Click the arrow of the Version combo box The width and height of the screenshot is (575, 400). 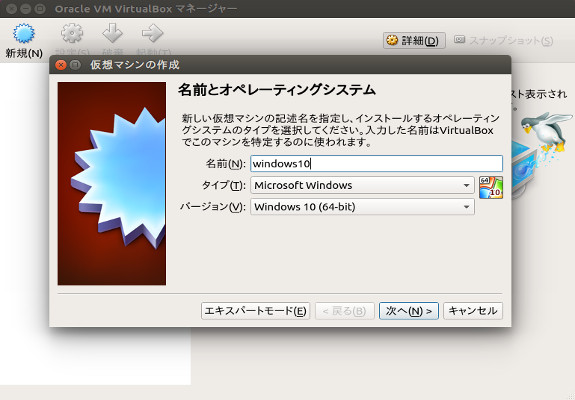click(x=466, y=207)
